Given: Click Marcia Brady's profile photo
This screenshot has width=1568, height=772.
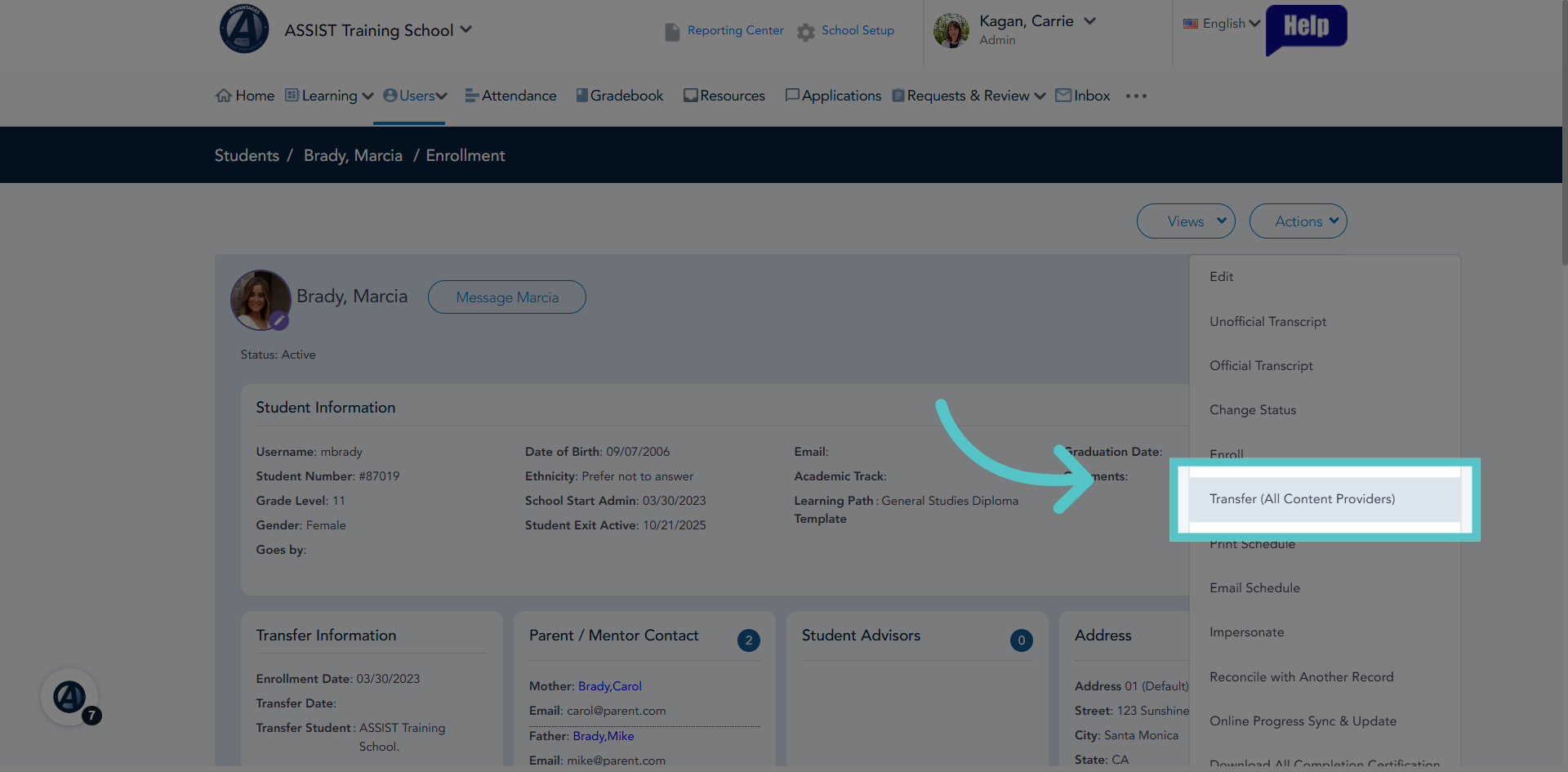Looking at the screenshot, I should [261, 300].
